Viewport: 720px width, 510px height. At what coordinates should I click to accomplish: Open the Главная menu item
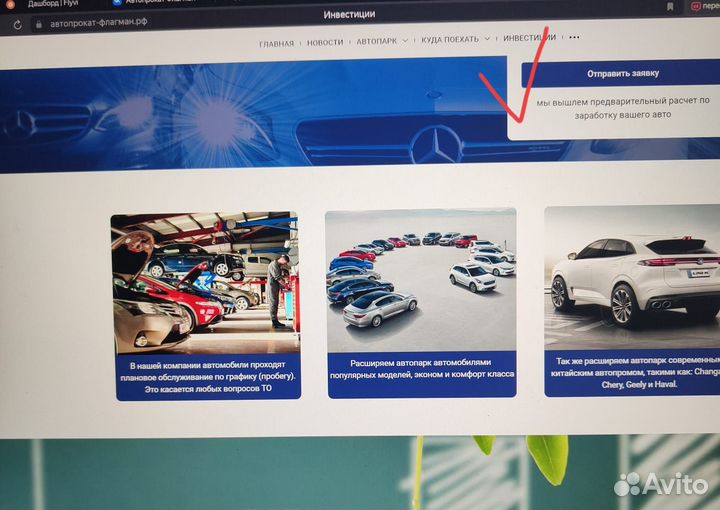(x=276, y=43)
